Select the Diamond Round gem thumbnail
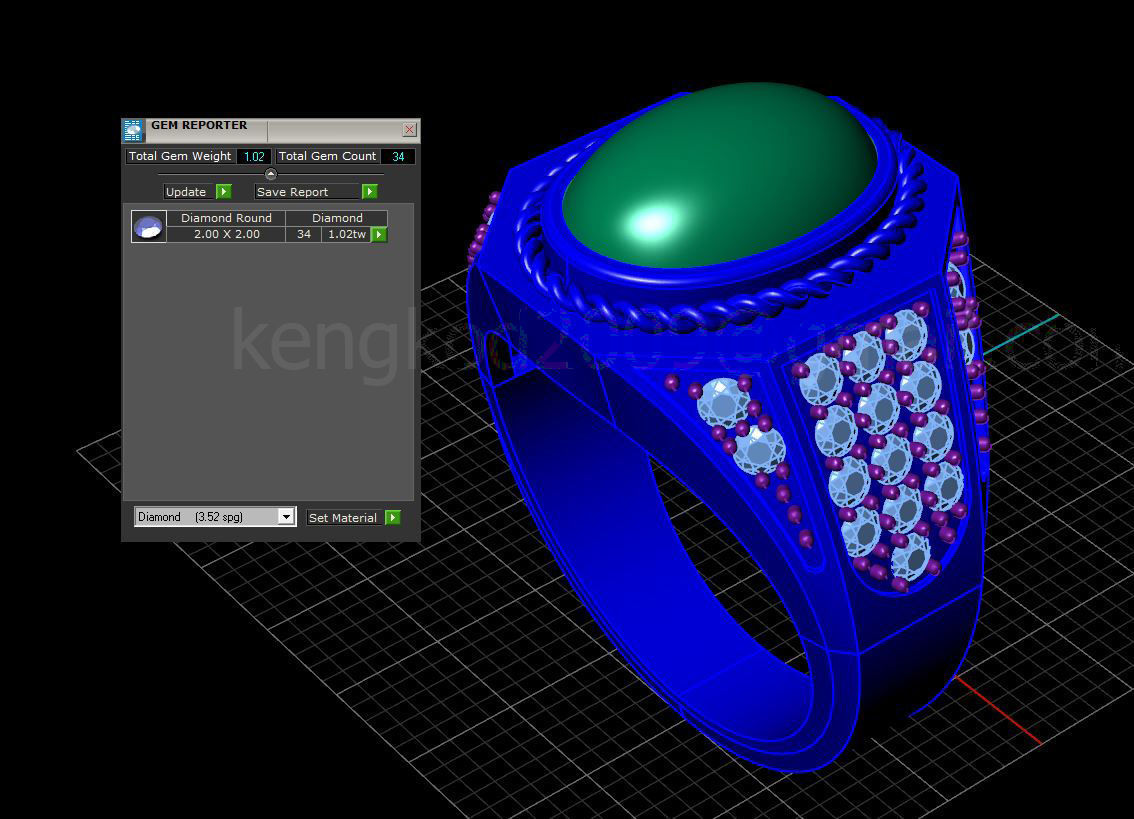 (x=149, y=227)
